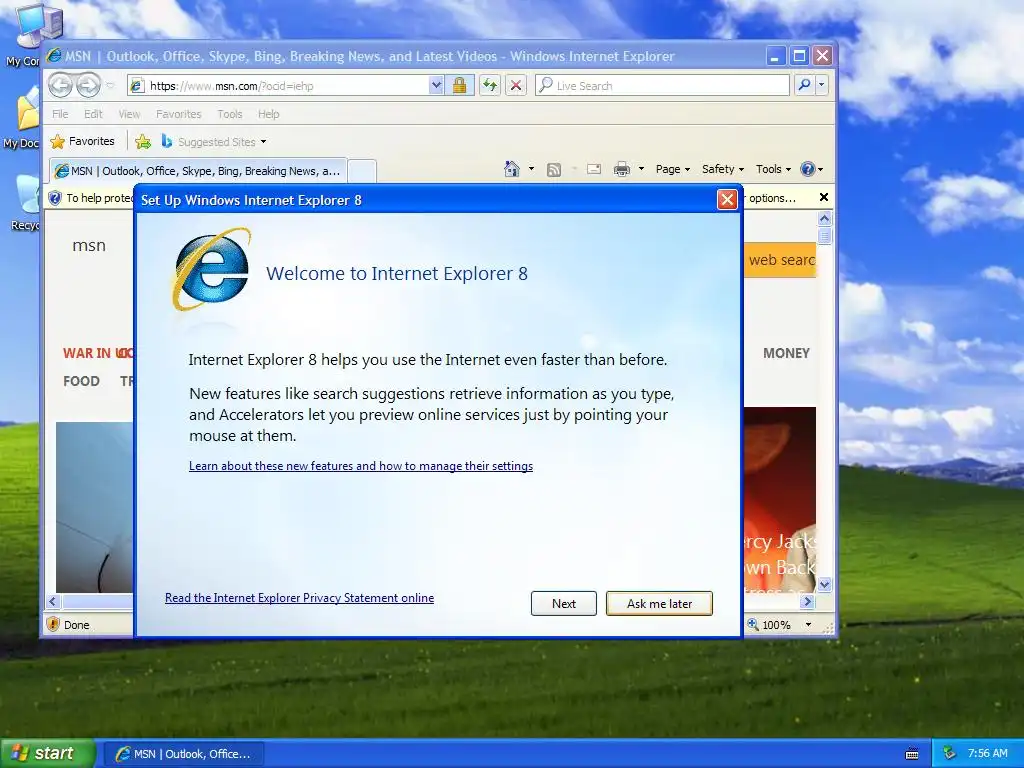Click the Back navigation arrow in Internet Explorer
This screenshot has width=1024, height=768.
pos(60,85)
